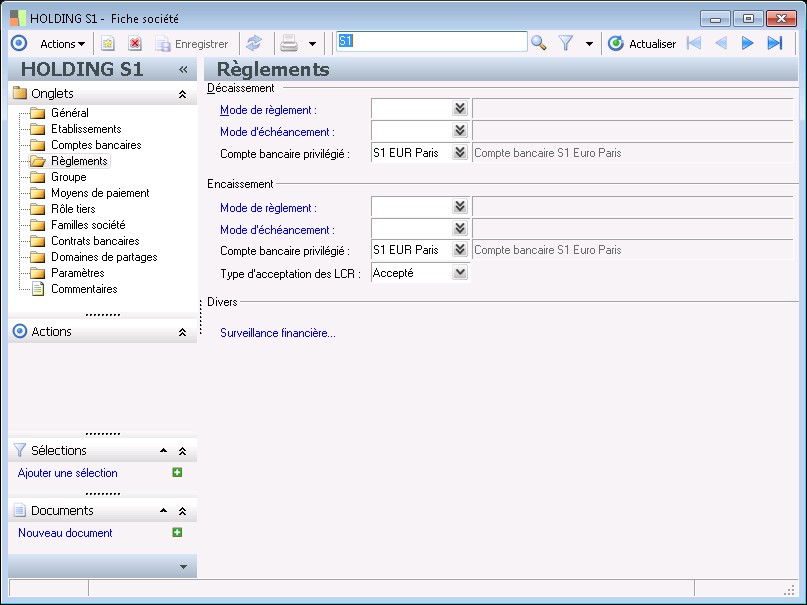This screenshot has width=807, height=605.
Task: Open the Etablissements tab
Action: (x=86, y=129)
